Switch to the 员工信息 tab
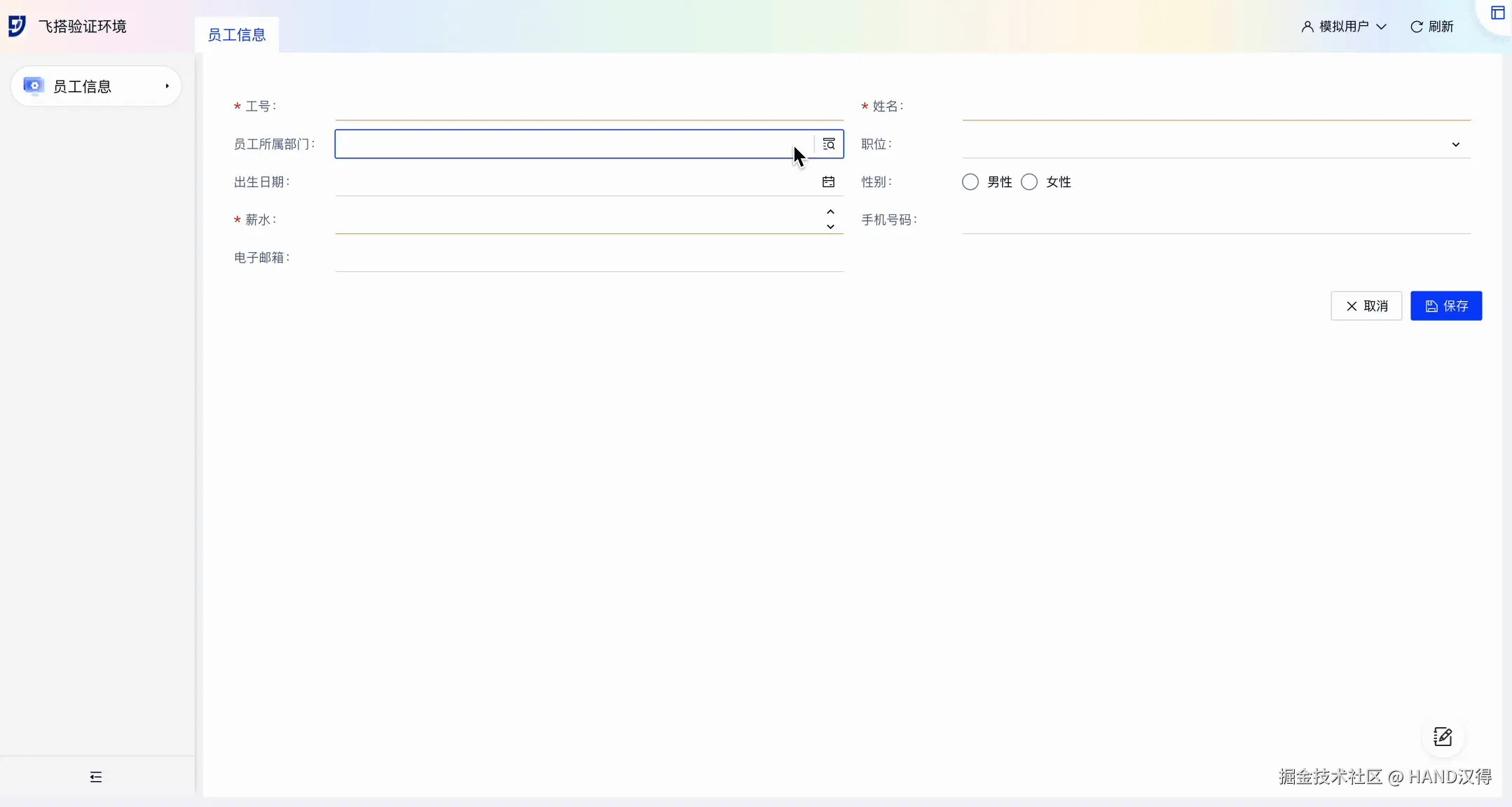The height and width of the screenshot is (807, 1512). coord(237,35)
